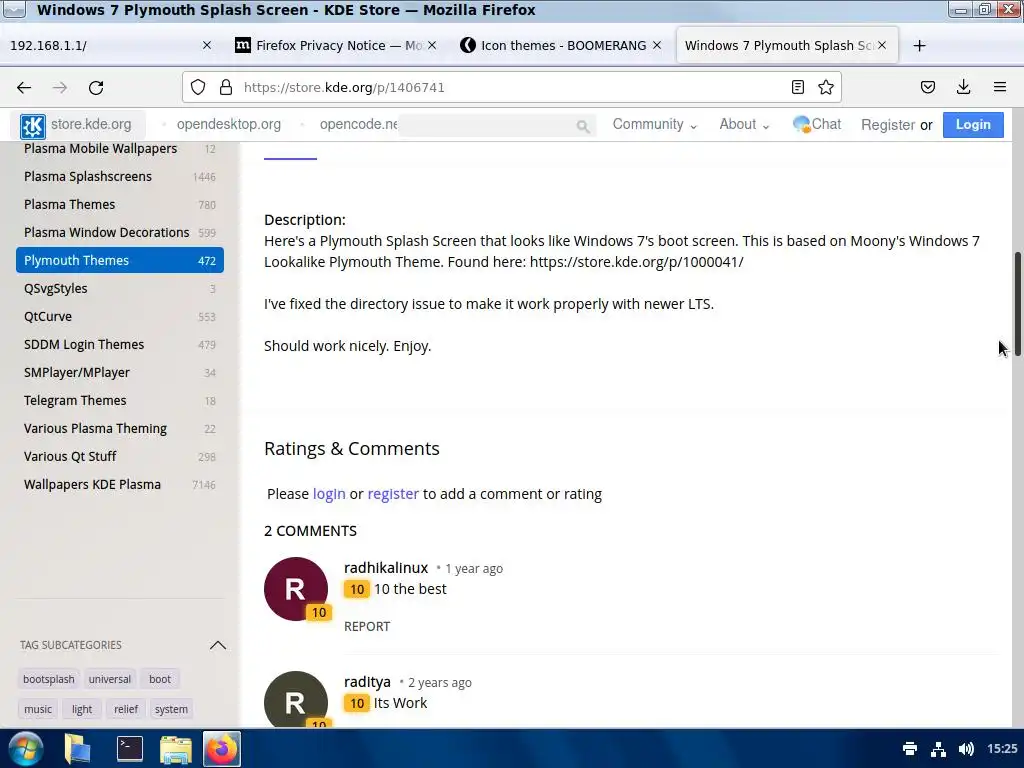The image size is (1024, 768).
Task: Open Chat from the store header
Action: click(817, 124)
